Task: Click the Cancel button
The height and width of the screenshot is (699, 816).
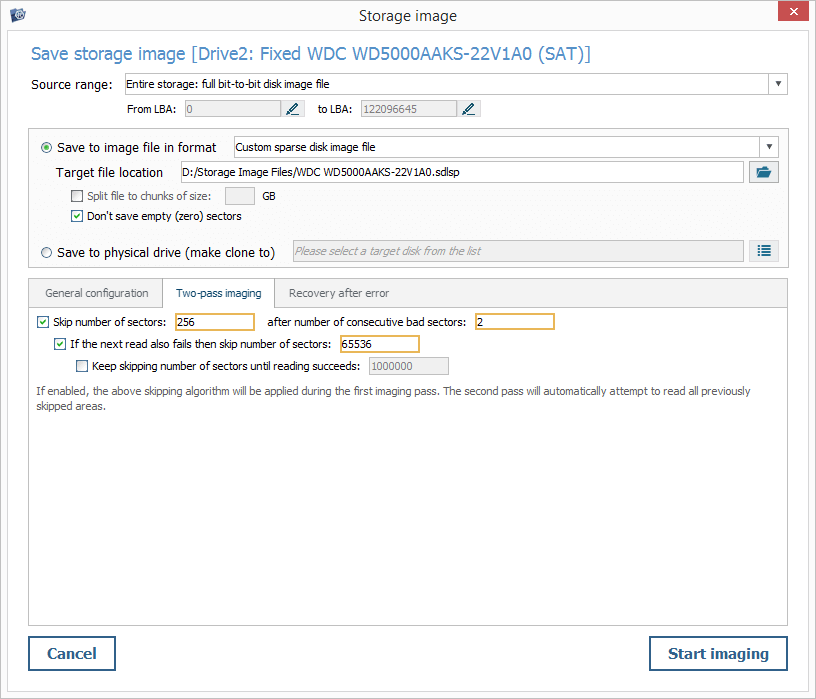Action: click(x=72, y=654)
